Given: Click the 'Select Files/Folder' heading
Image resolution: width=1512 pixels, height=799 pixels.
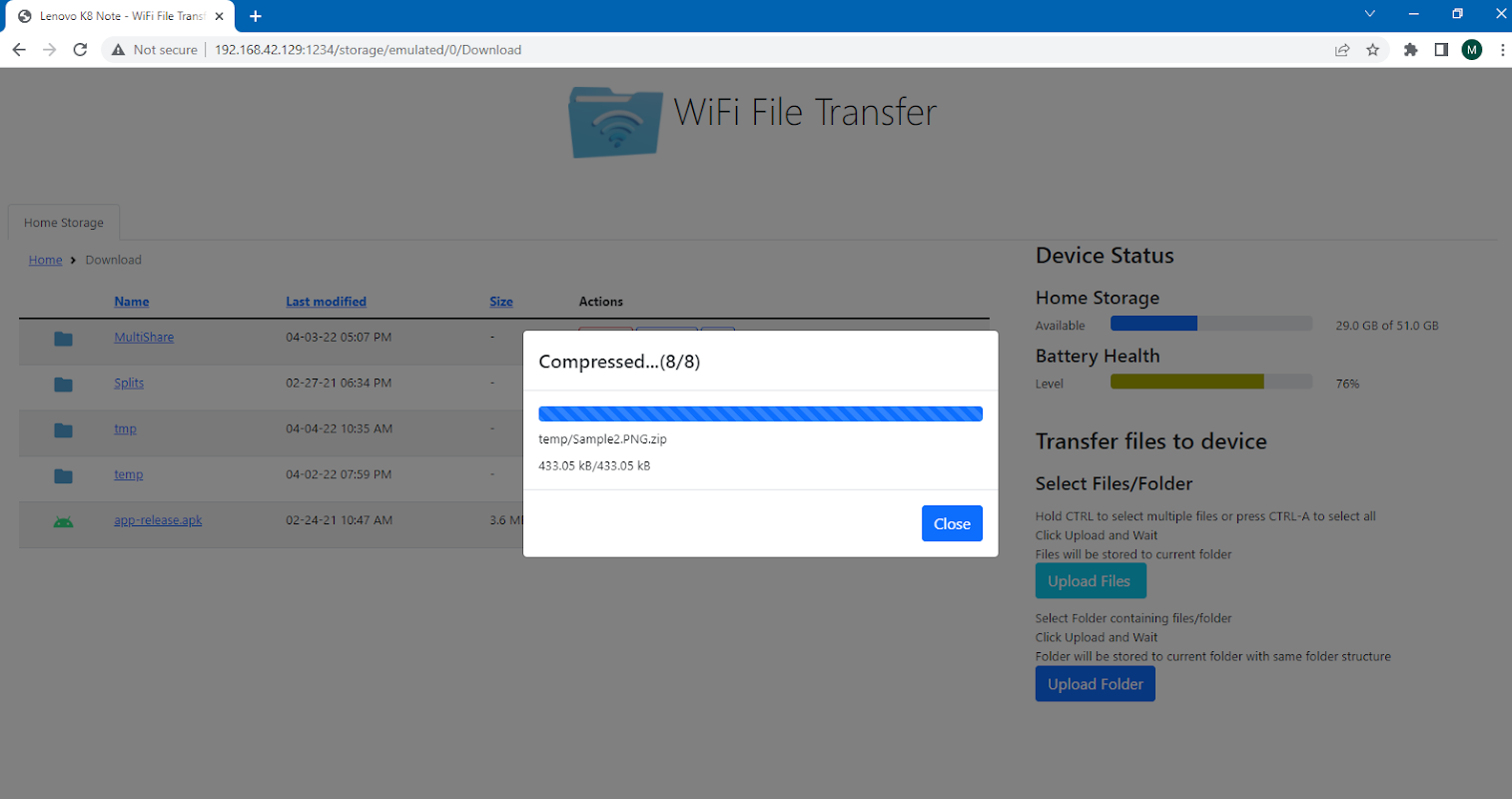Looking at the screenshot, I should click(1114, 483).
